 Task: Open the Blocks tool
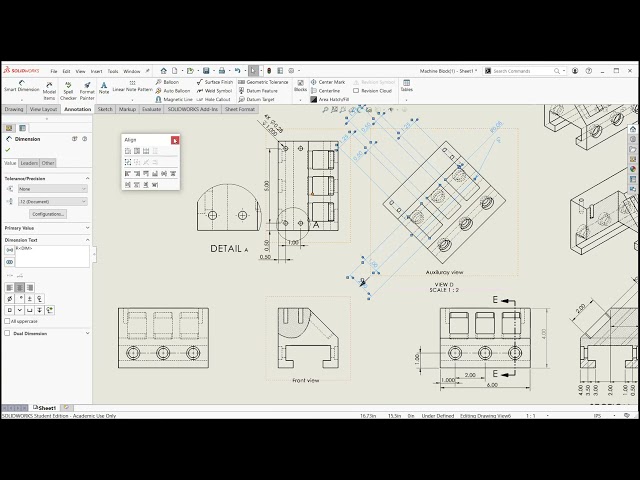coord(300,86)
